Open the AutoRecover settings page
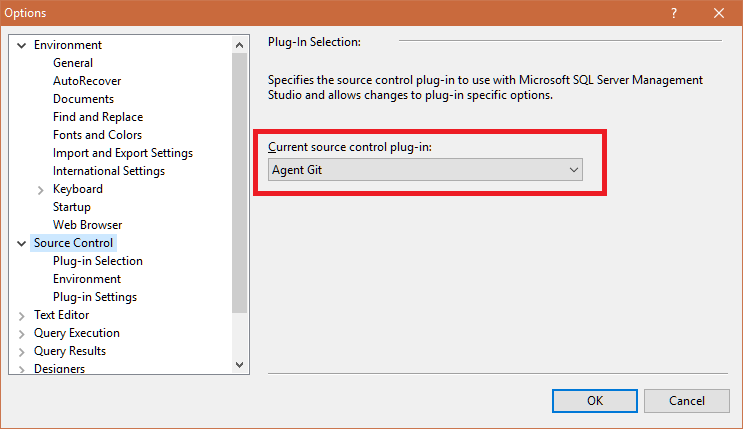The image size is (743, 429). [x=87, y=81]
